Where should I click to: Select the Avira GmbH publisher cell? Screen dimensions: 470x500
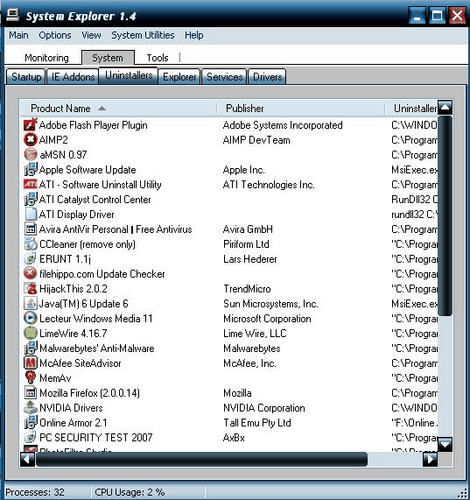point(248,229)
